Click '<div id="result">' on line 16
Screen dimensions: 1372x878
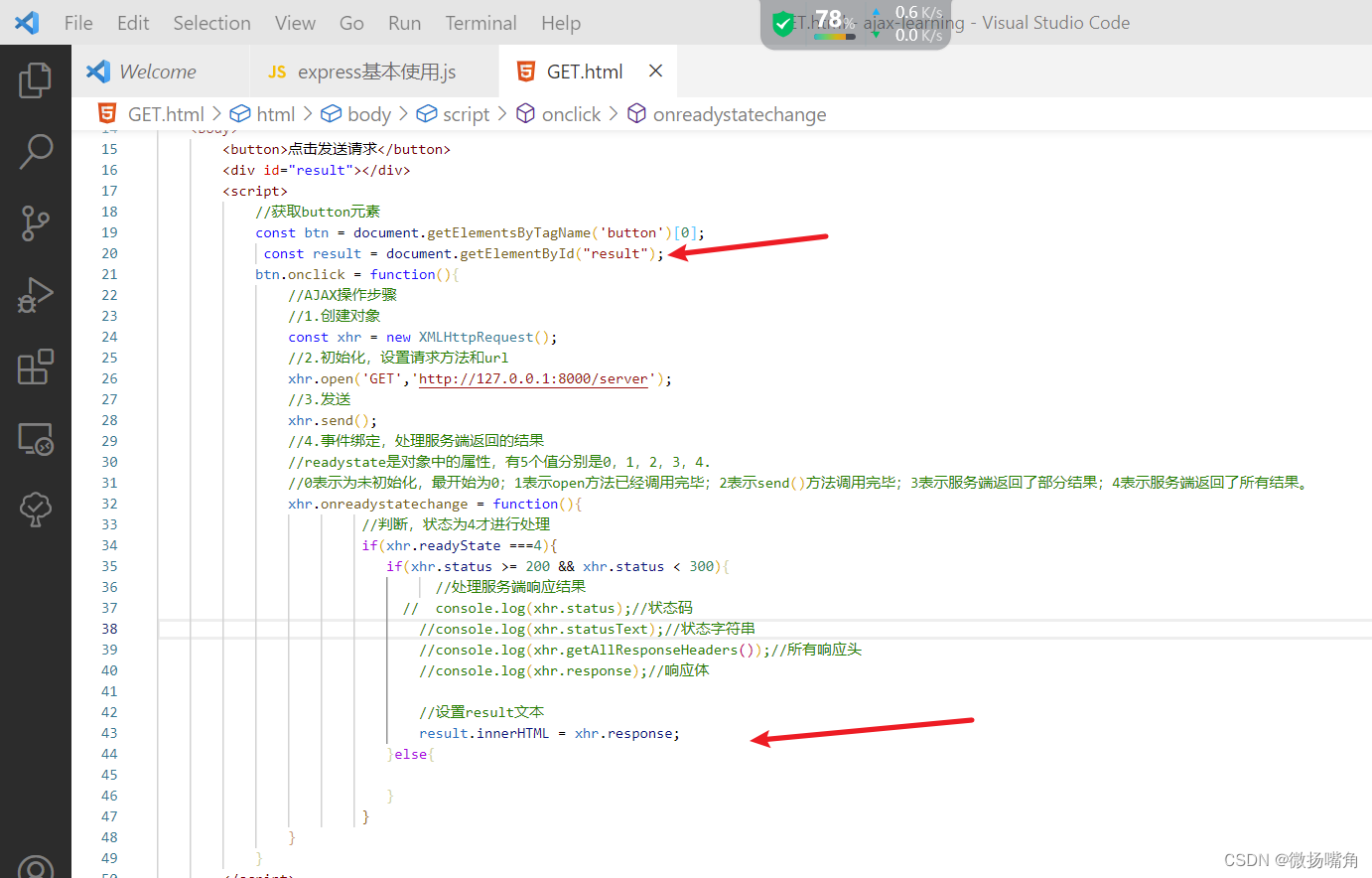tap(292, 170)
